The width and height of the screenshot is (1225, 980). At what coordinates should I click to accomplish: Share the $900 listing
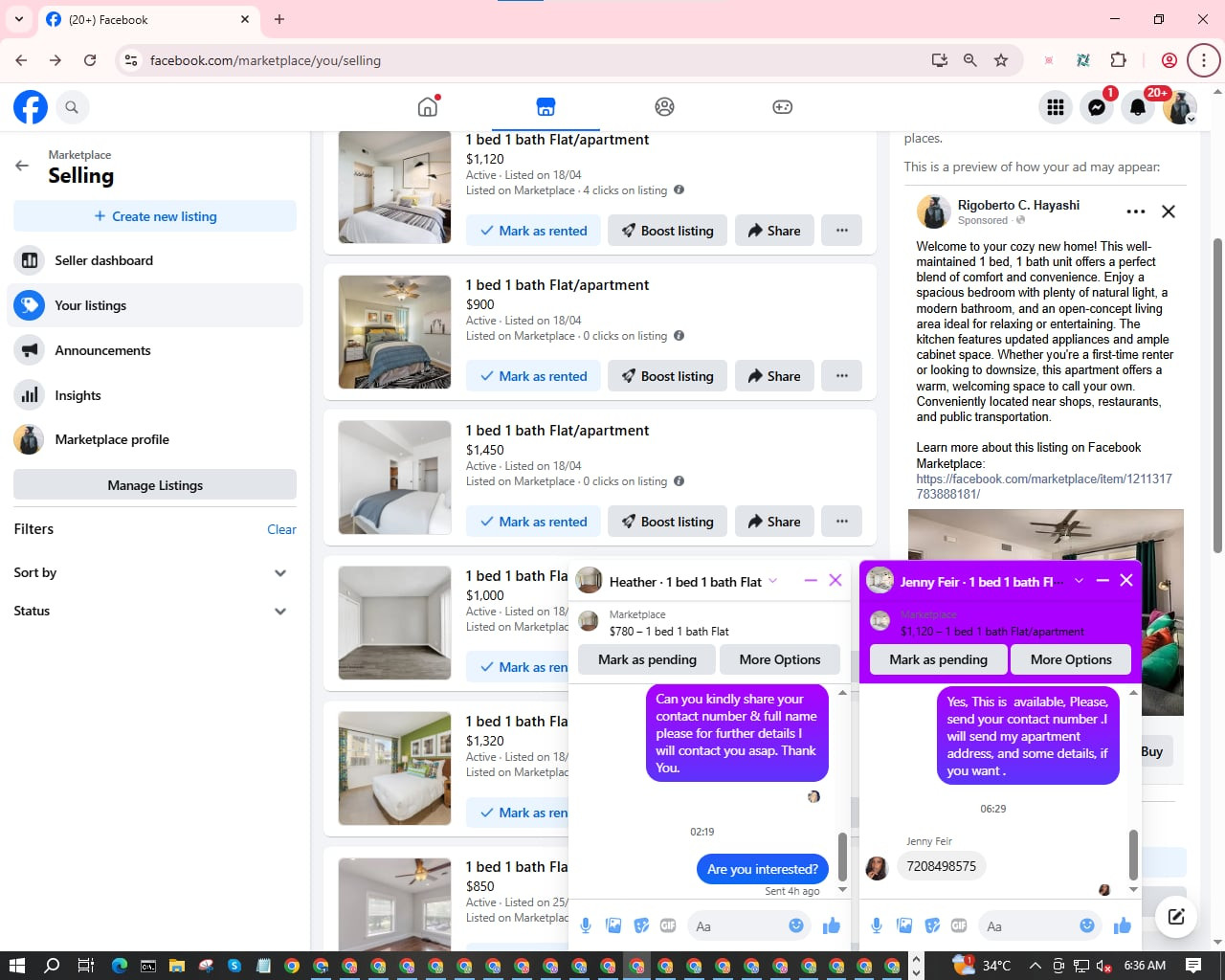(774, 376)
